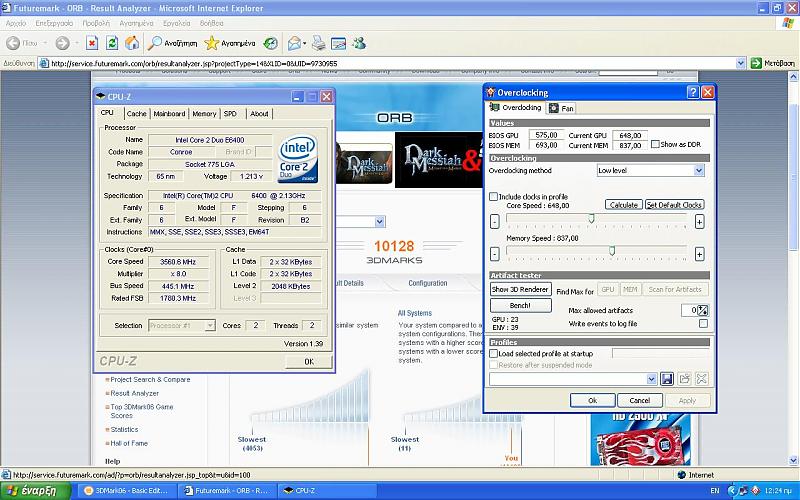Open the About tab in CPU-Z
This screenshot has height=500, width=800.
[259, 114]
